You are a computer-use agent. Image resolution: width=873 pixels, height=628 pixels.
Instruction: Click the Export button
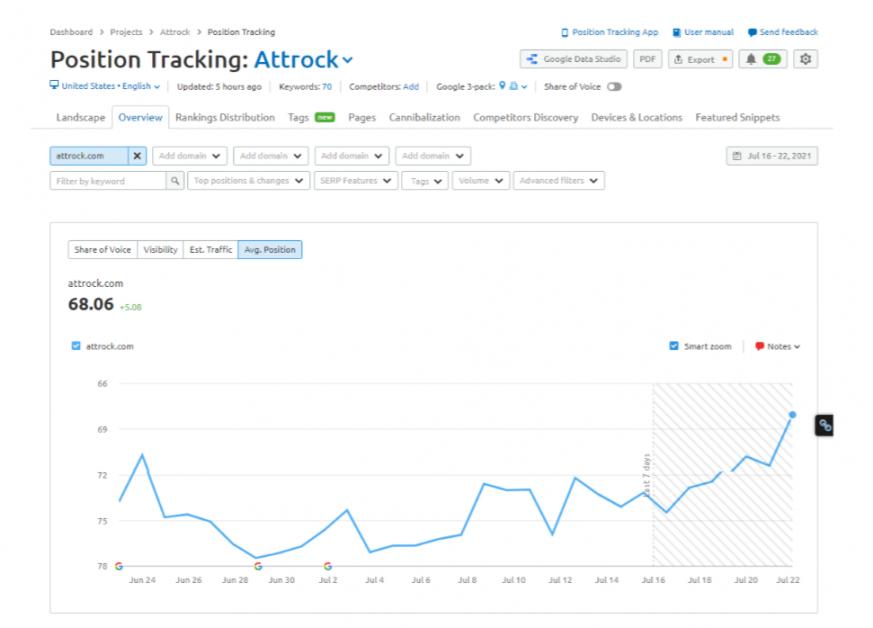click(x=699, y=59)
